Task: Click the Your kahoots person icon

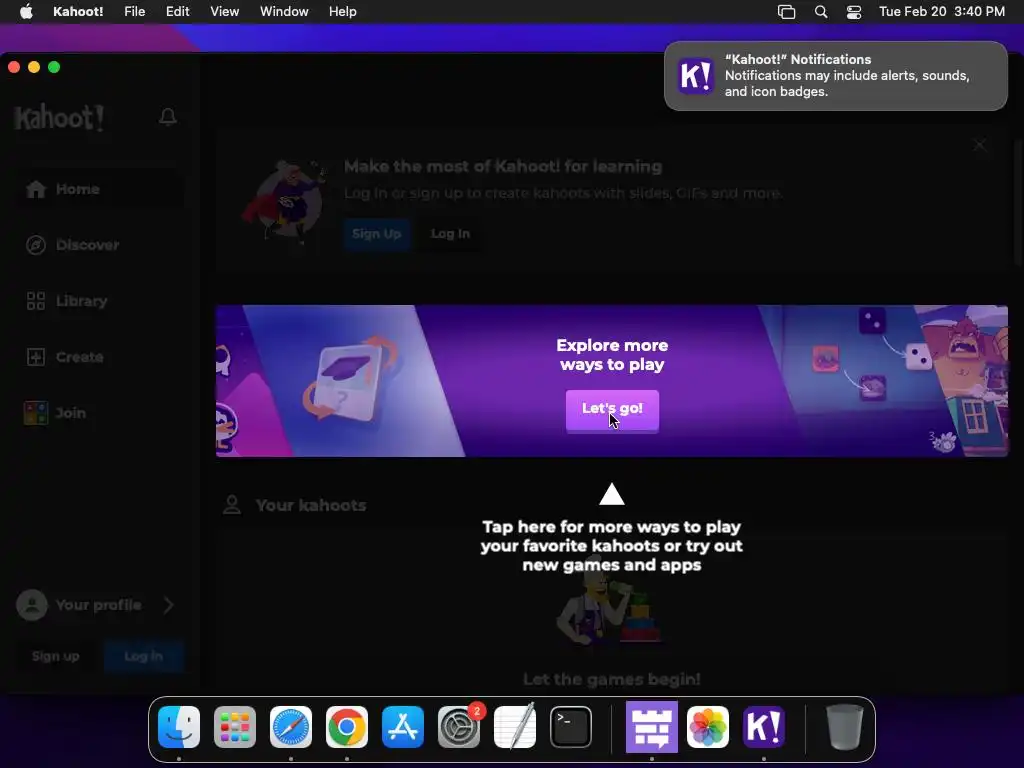Action: (232, 505)
